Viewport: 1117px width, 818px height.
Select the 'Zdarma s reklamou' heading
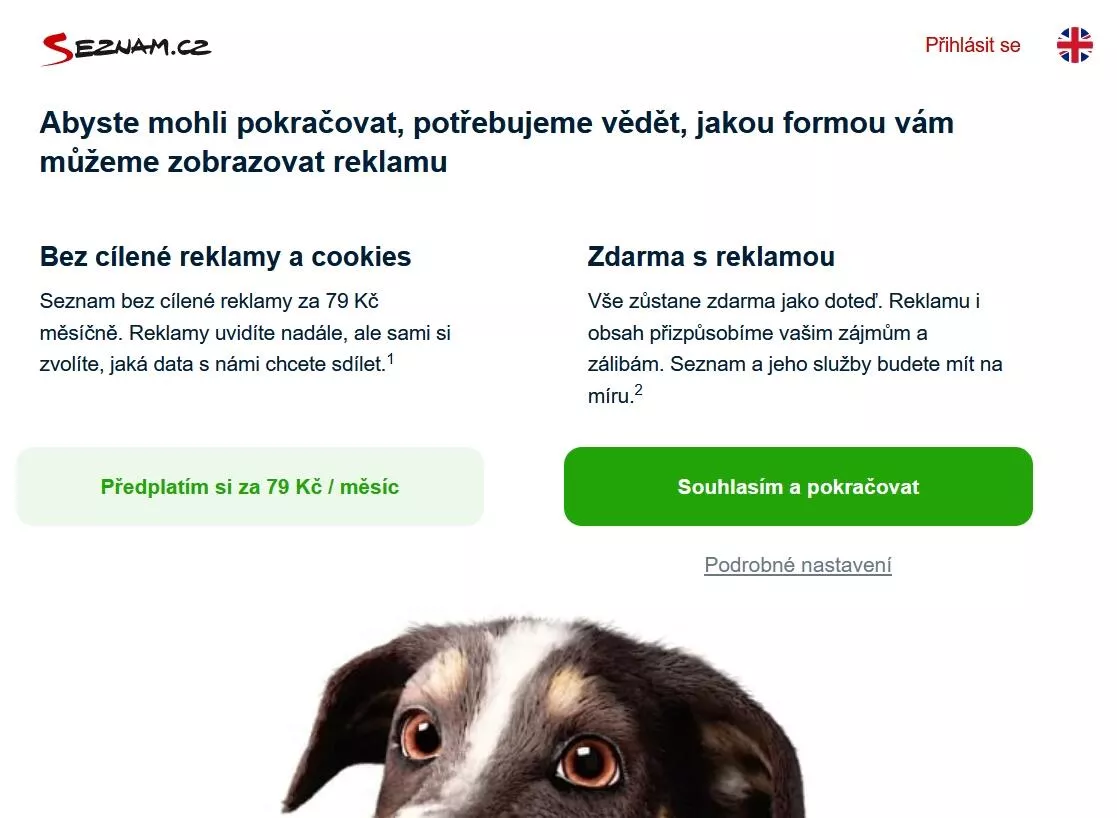711,257
